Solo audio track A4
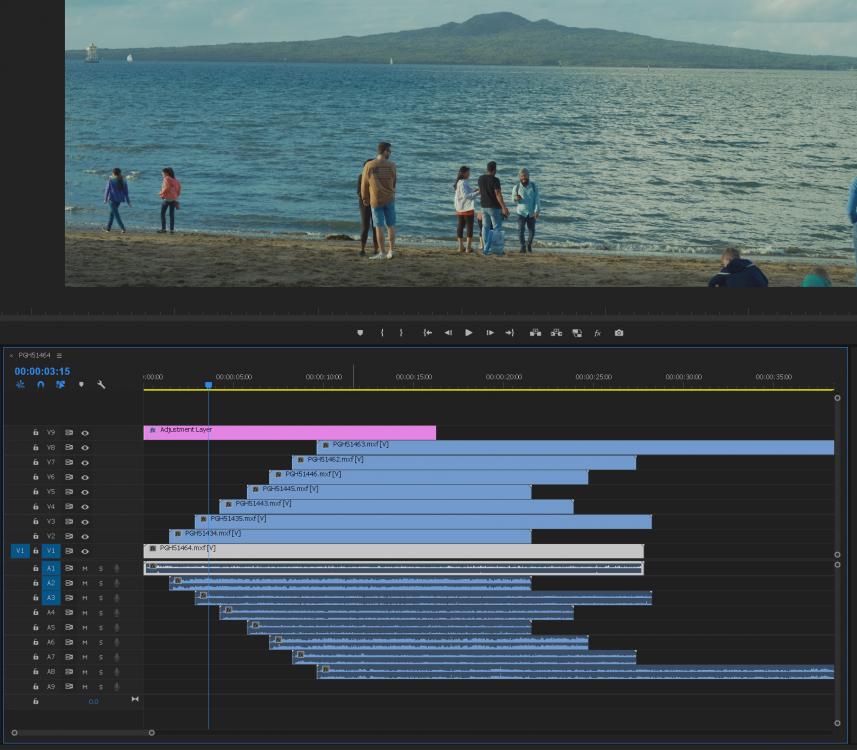This screenshot has height=750, width=857. [100, 613]
